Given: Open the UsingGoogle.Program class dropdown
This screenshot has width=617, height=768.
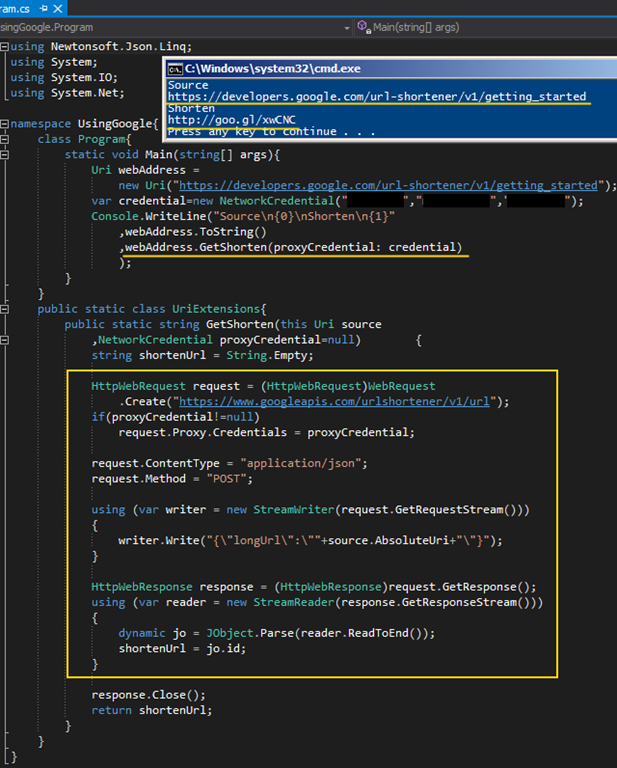Looking at the screenshot, I should (x=346, y=27).
